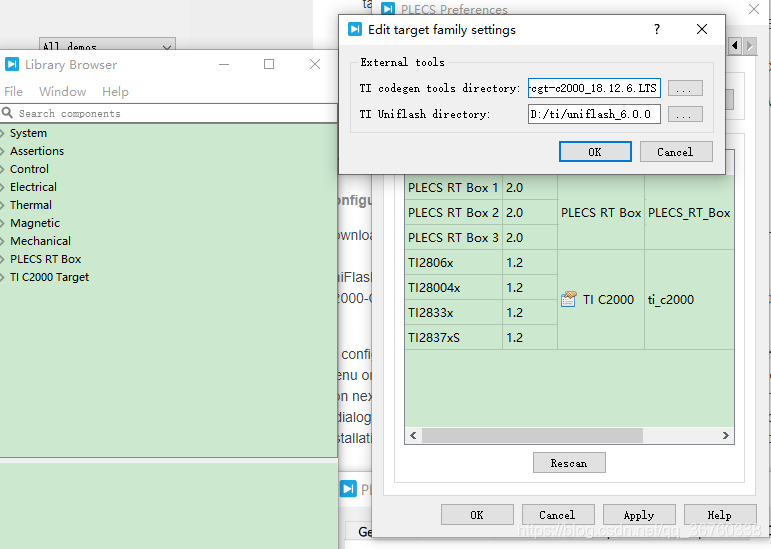Screen dimensions: 771x549
Task: Click the ti_c2000 folder cell
Action: click(x=689, y=300)
